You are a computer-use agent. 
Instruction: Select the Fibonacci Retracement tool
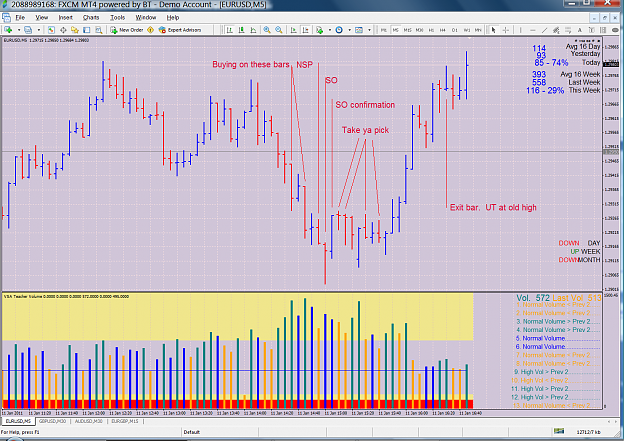pyautogui.click(x=568, y=30)
